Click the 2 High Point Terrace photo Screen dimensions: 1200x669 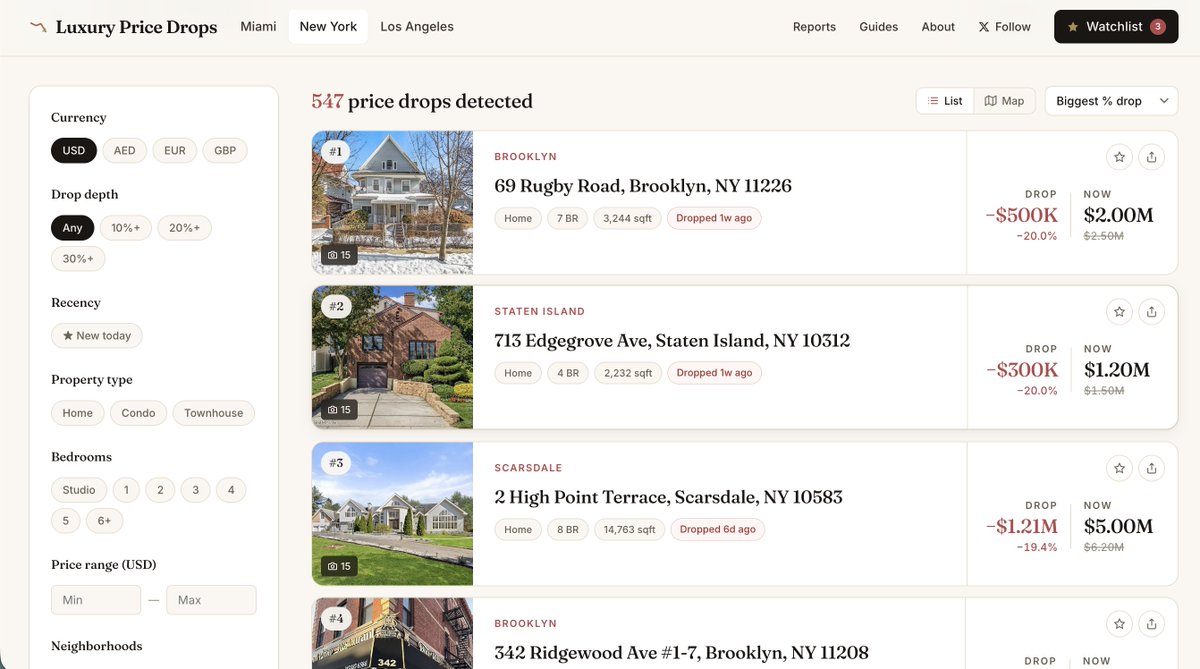pos(392,514)
